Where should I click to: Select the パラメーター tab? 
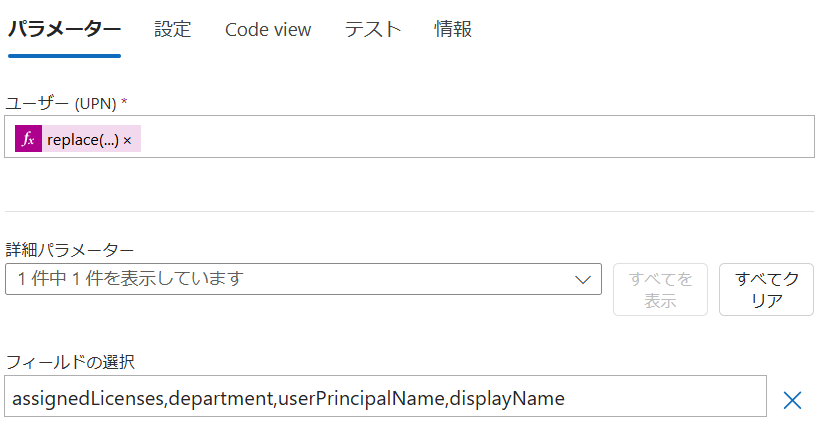64,29
